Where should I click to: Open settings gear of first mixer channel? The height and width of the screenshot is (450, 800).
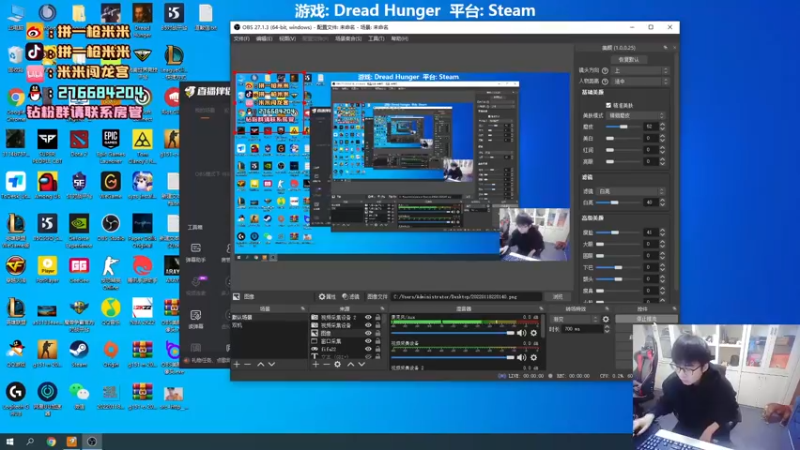(x=534, y=333)
